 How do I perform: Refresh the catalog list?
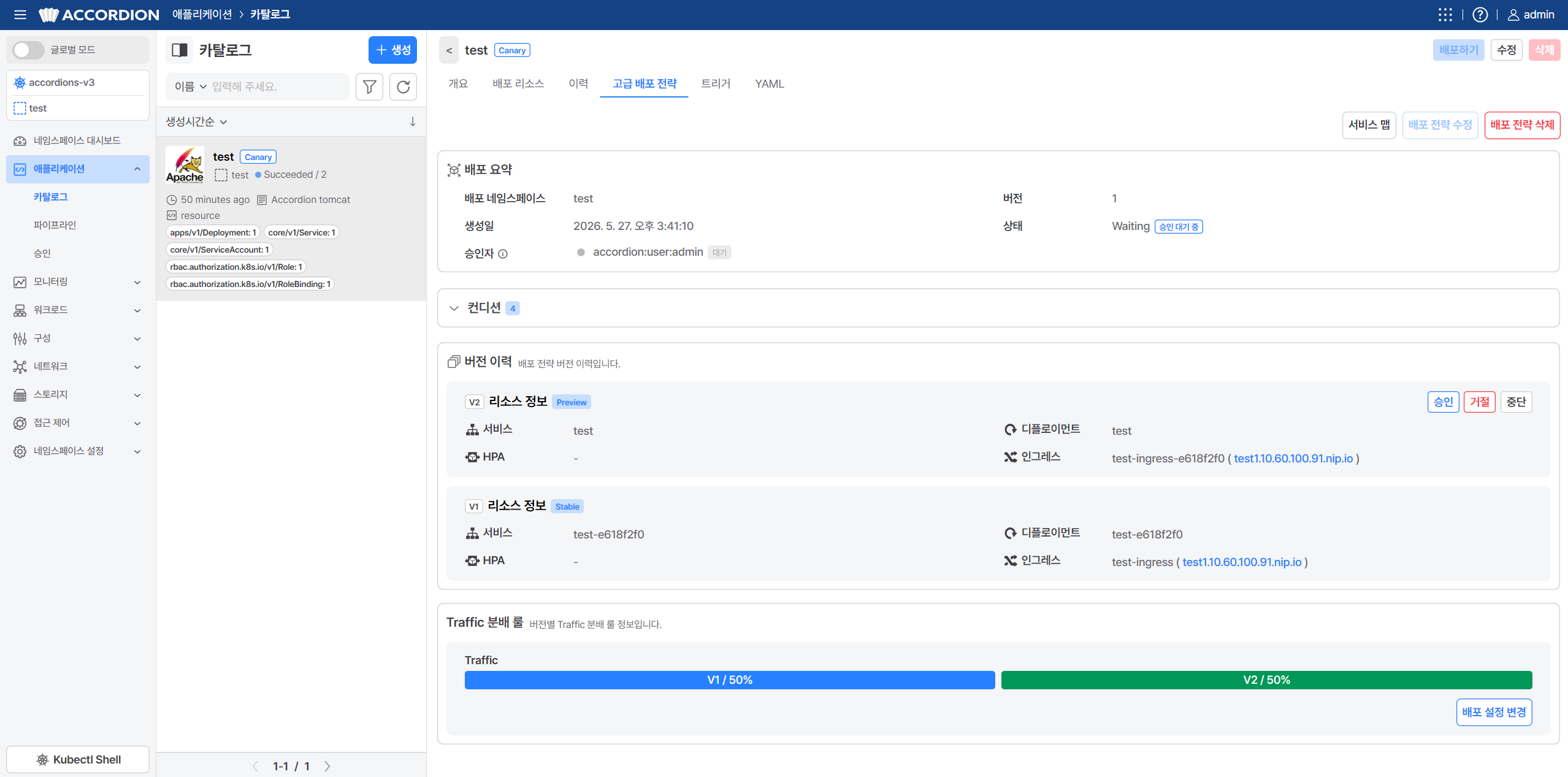tap(403, 86)
